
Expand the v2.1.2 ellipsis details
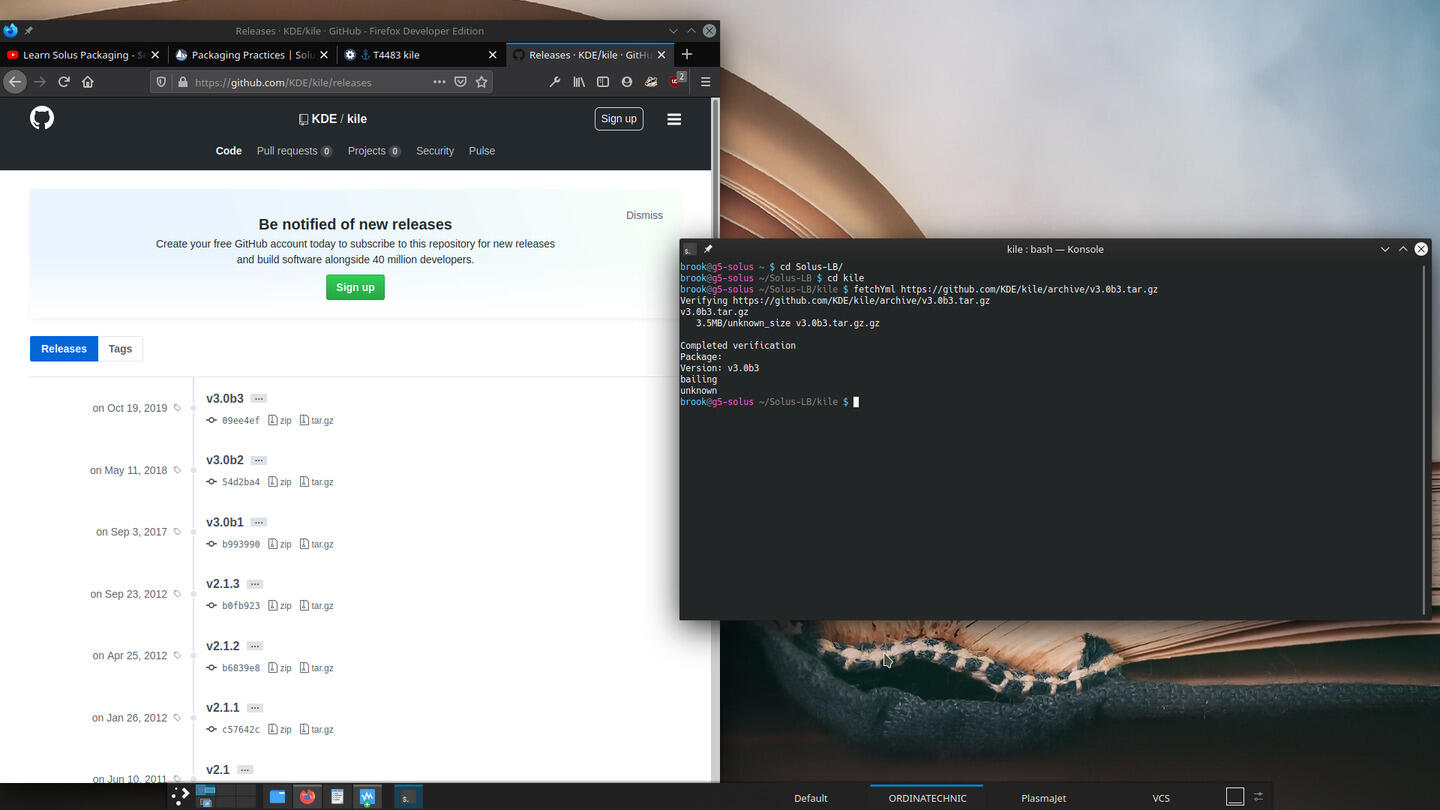tap(255, 646)
